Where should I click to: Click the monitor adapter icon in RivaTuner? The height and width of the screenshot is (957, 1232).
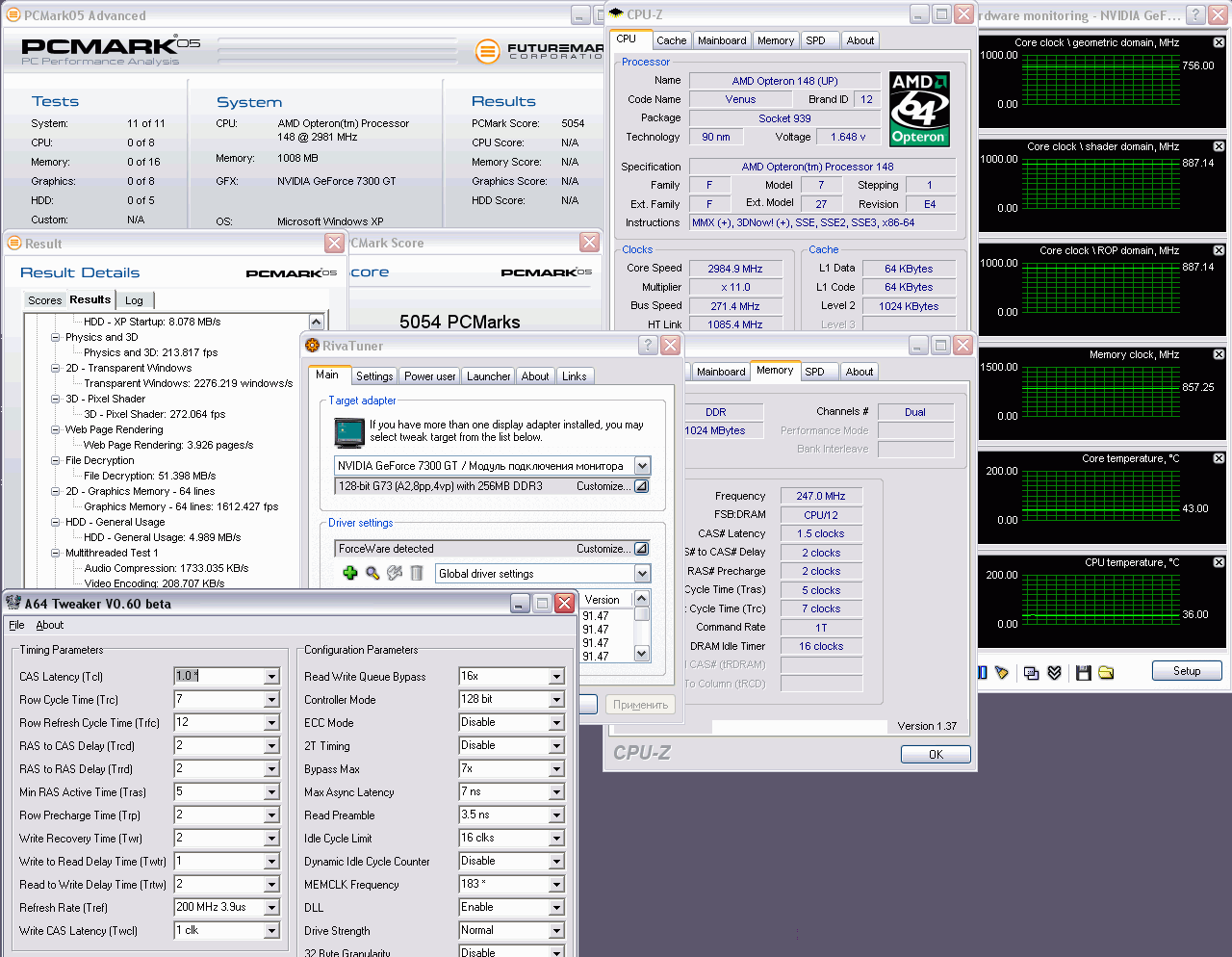[x=348, y=433]
